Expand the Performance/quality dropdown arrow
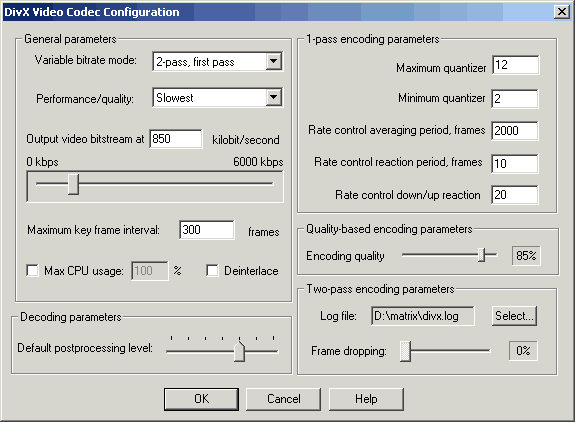This screenshot has height=422, width=575. pos(274,97)
